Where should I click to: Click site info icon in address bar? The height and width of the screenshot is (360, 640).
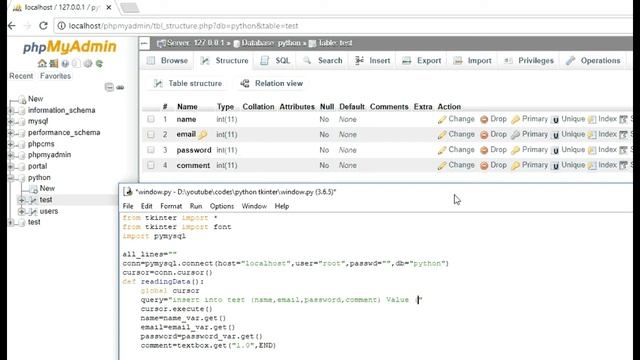61,26
